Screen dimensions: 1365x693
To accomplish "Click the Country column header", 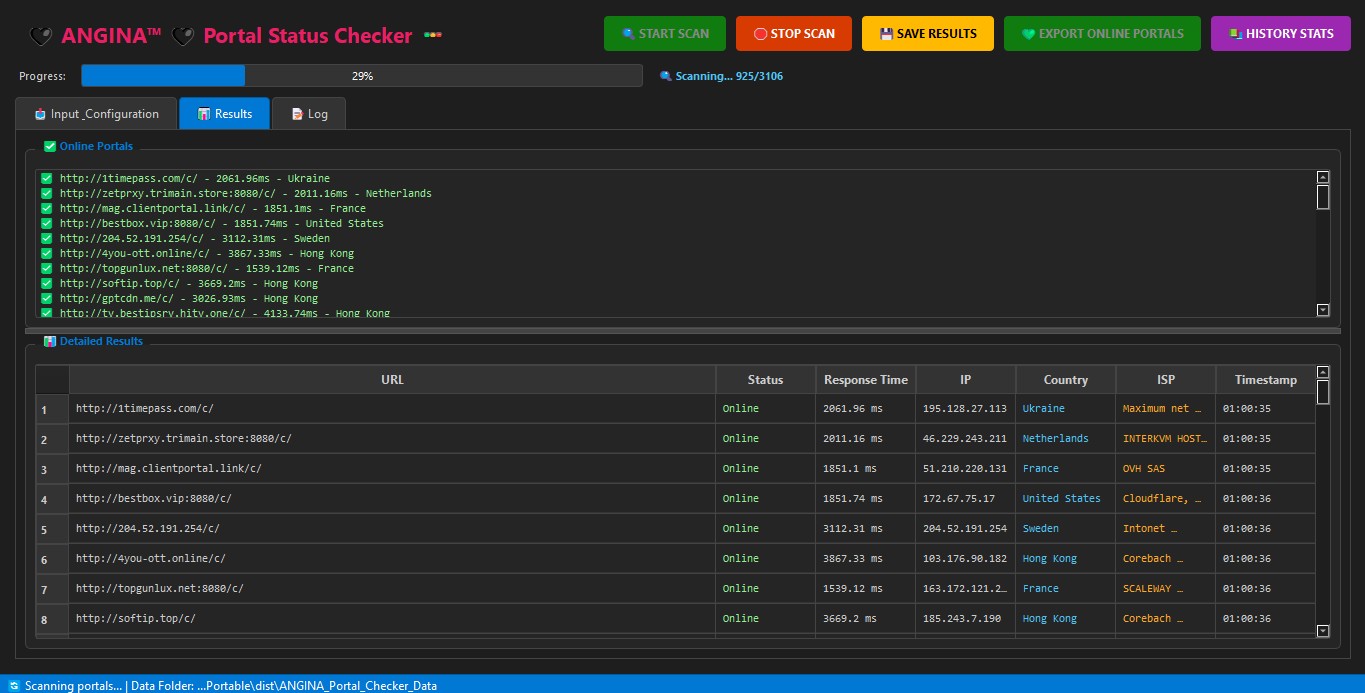I will [x=1065, y=380].
